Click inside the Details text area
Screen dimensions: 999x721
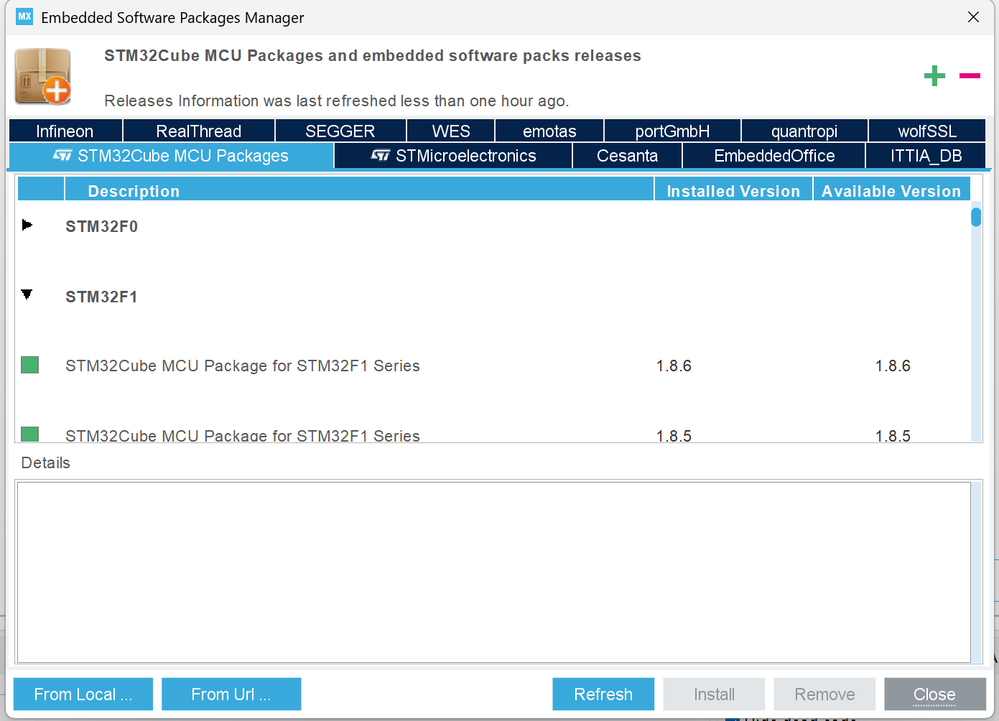[494, 572]
